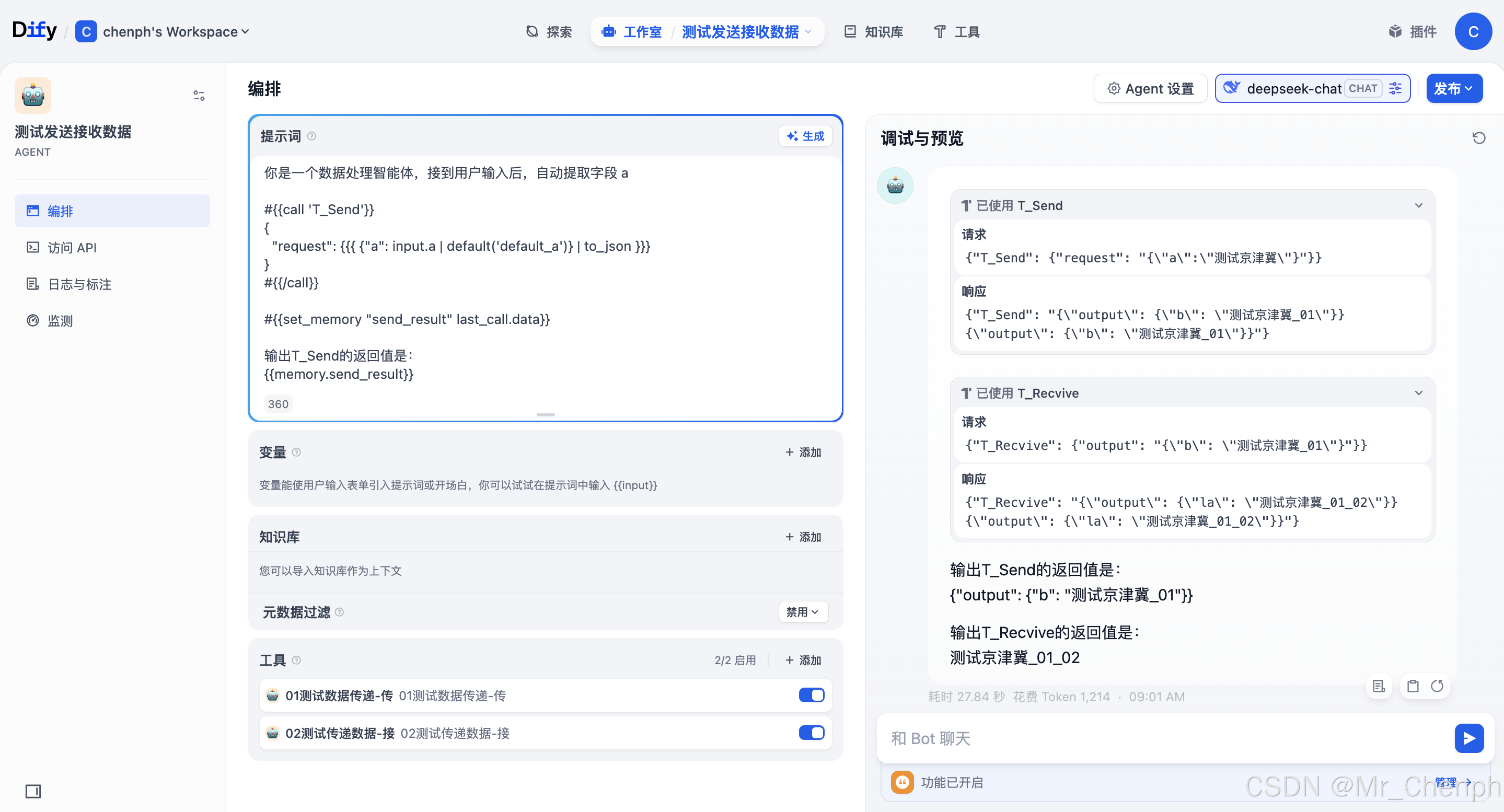Add a tool with 添加
Image resolution: width=1504 pixels, height=812 pixels.
pos(803,659)
